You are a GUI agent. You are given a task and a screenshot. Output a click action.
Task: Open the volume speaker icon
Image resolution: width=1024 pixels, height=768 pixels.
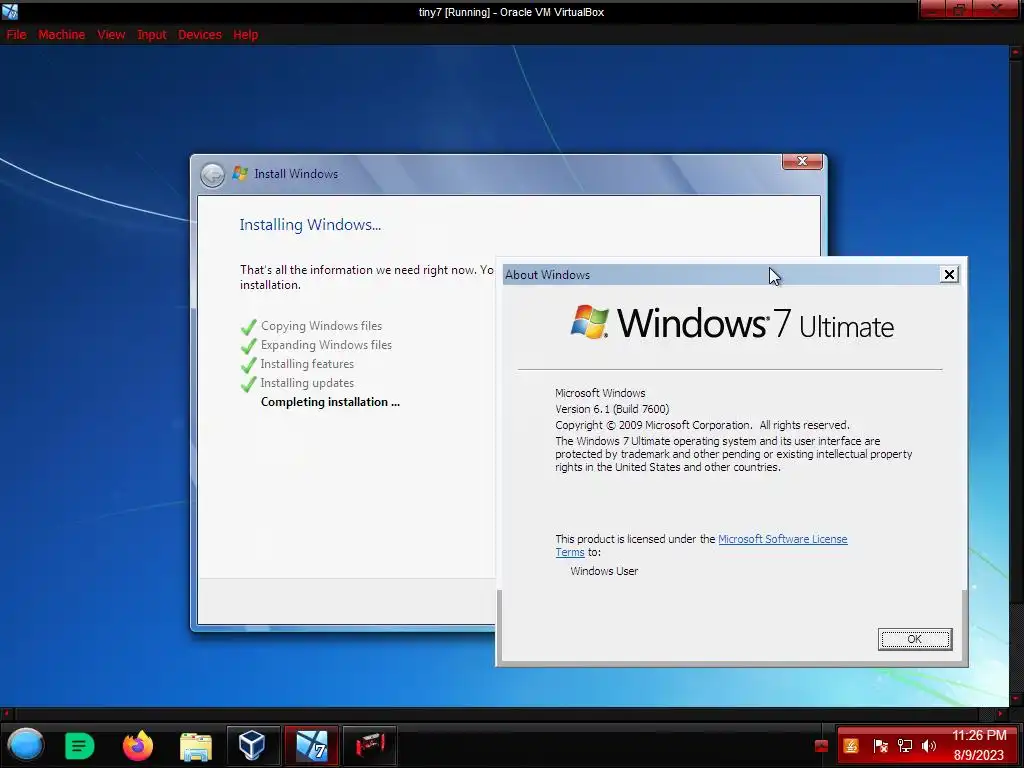[x=929, y=746]
